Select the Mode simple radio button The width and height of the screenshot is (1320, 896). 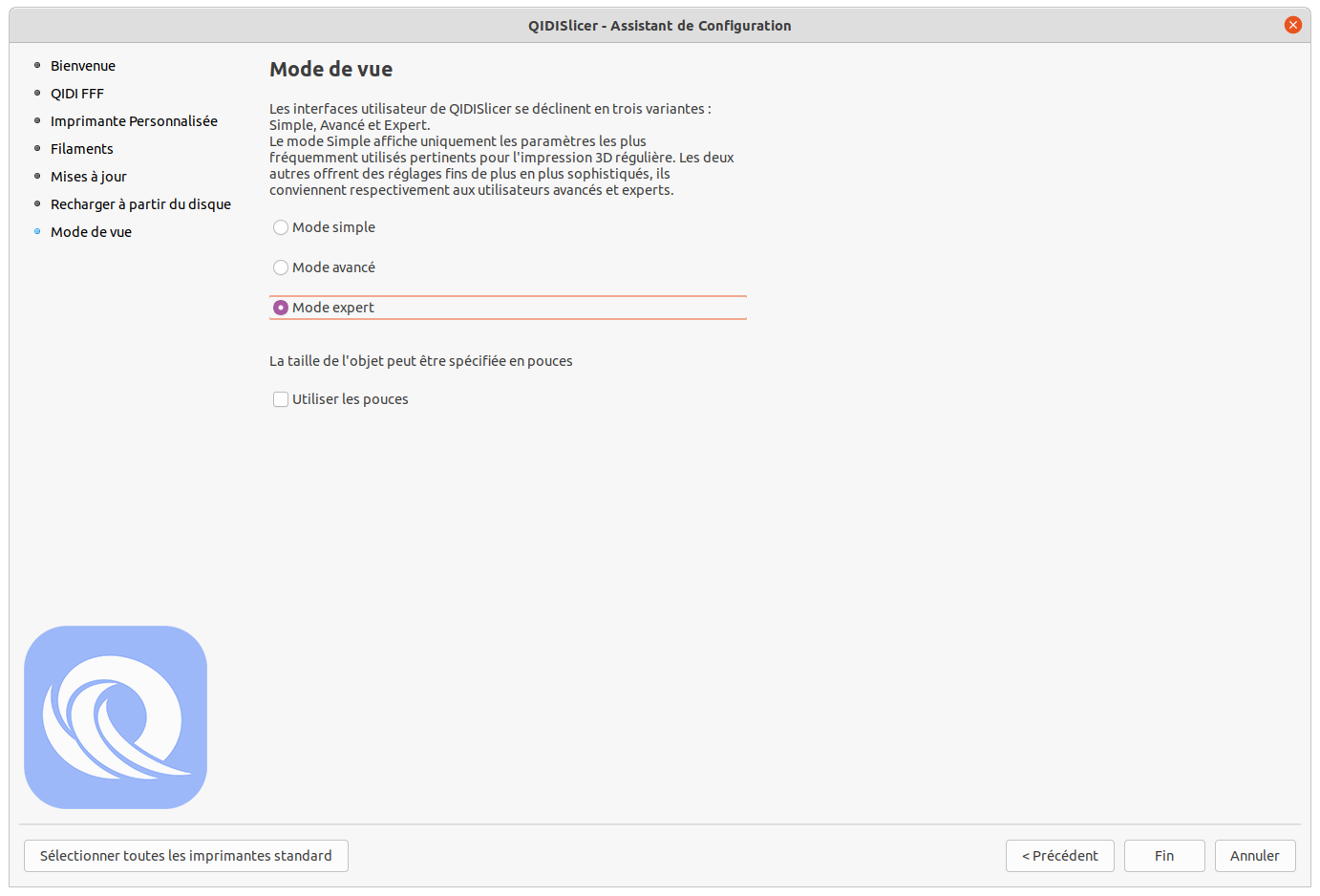click(281, 227)
